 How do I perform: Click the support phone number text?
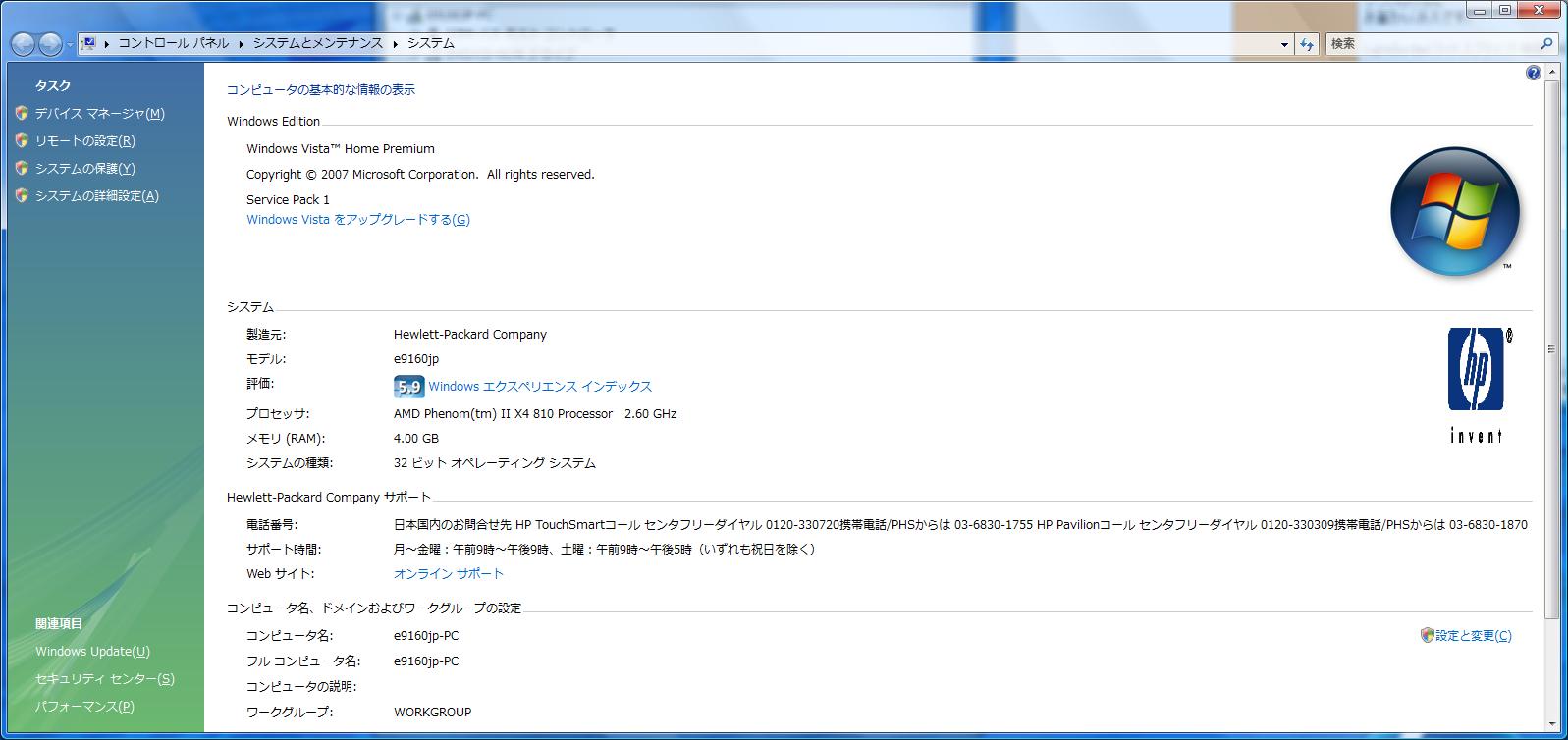tap(960, 525)
